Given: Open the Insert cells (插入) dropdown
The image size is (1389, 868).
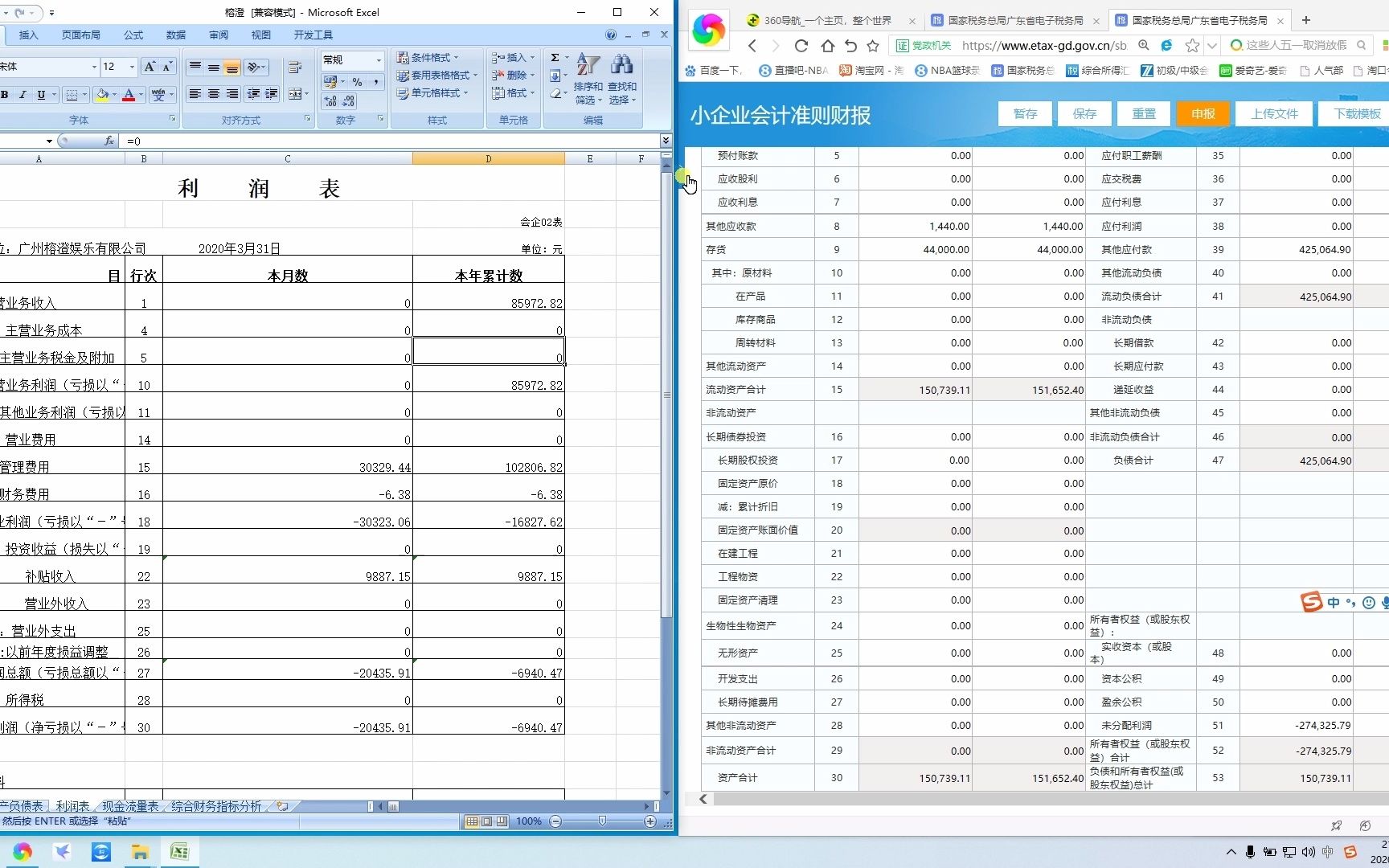Looking at the screenshot, I should click(514, 58).
